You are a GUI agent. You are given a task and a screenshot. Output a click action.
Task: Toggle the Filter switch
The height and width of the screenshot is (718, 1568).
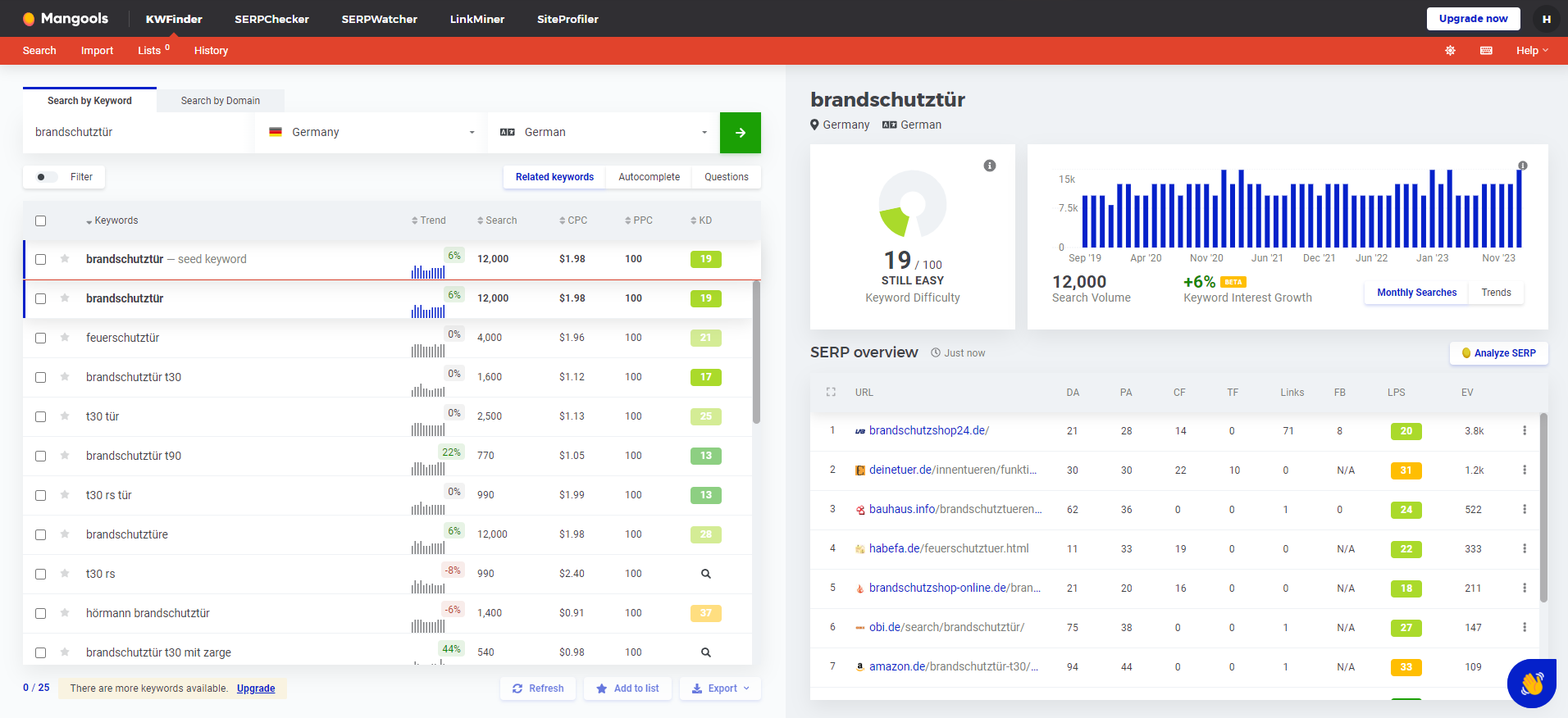[x=47, y=177]
